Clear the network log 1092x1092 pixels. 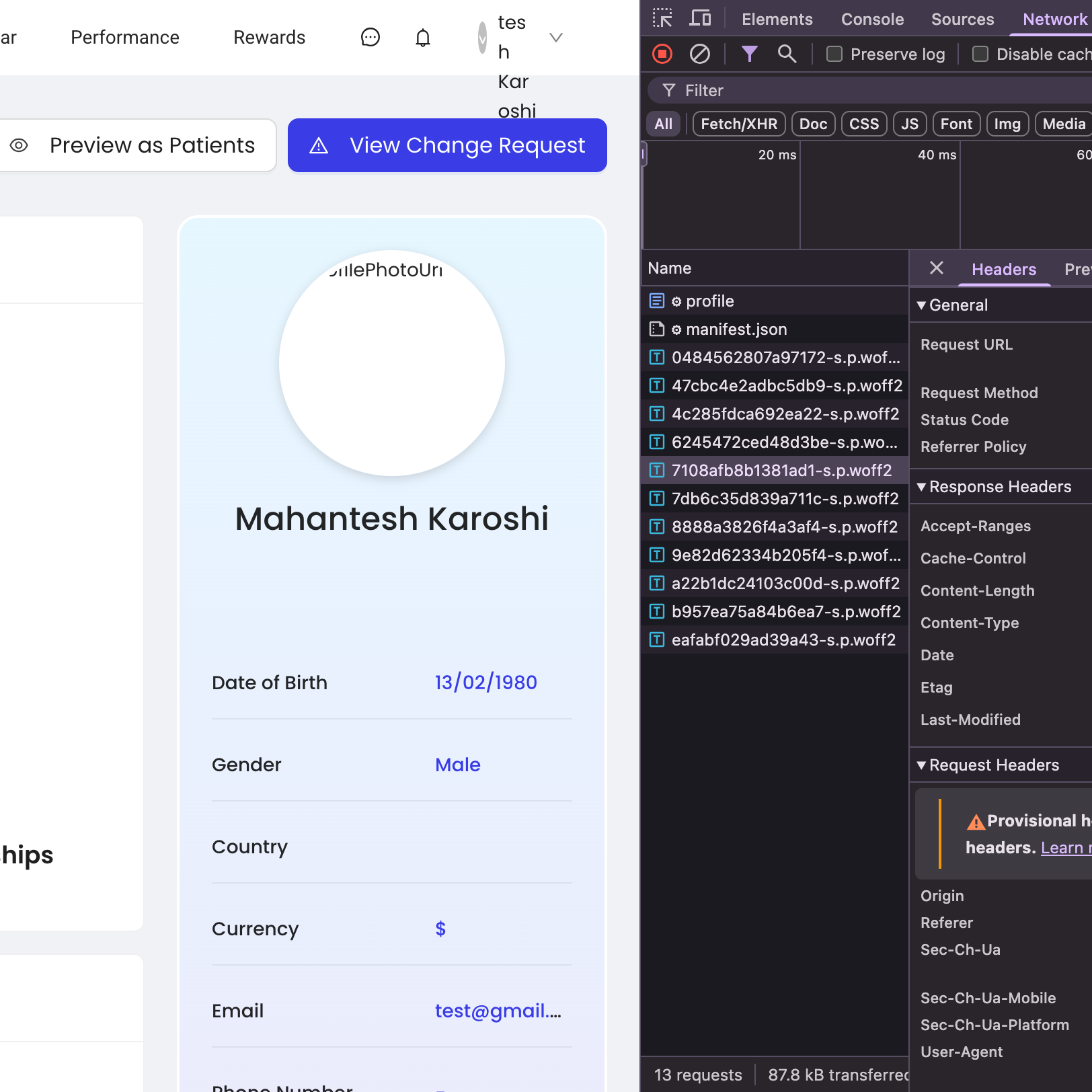click(700, 54)
